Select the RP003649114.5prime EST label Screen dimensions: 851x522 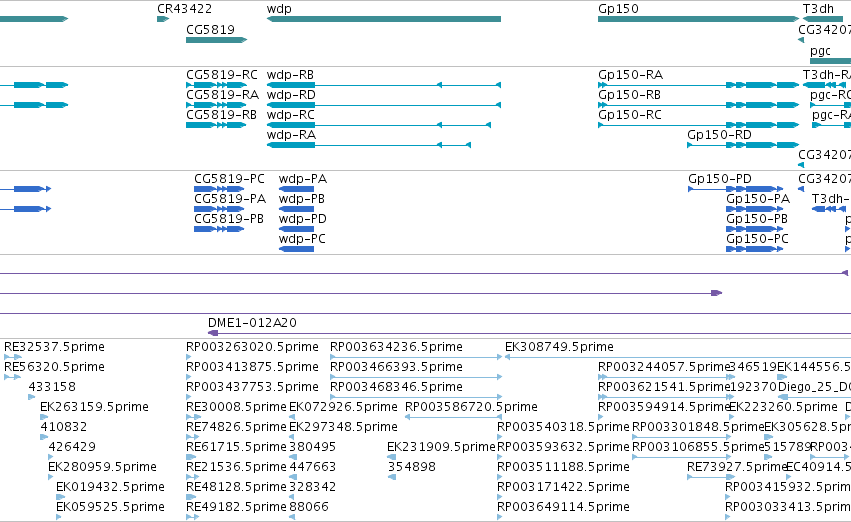point(563,507)
